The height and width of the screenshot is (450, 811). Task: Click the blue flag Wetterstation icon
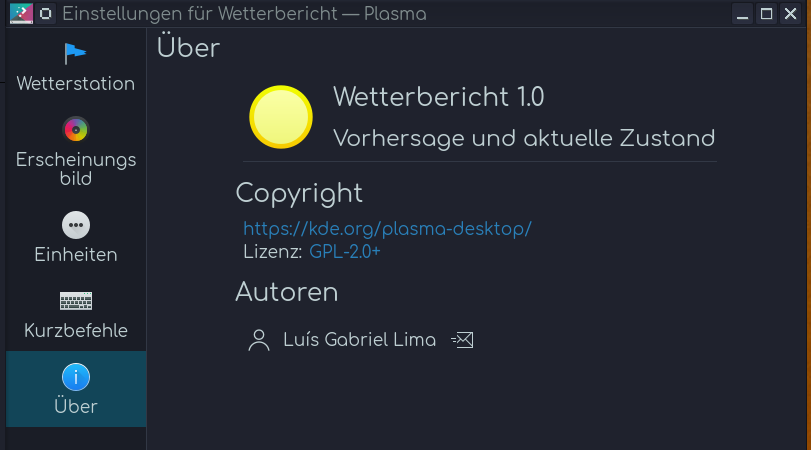point(76,53)
